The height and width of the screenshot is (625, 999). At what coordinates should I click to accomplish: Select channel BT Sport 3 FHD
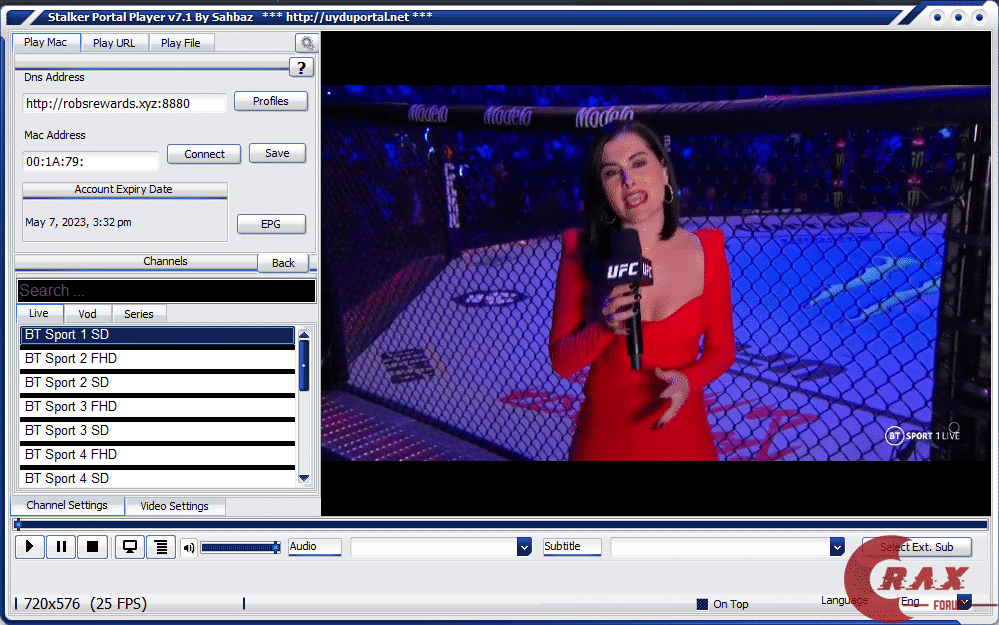[x=157, y=406]
